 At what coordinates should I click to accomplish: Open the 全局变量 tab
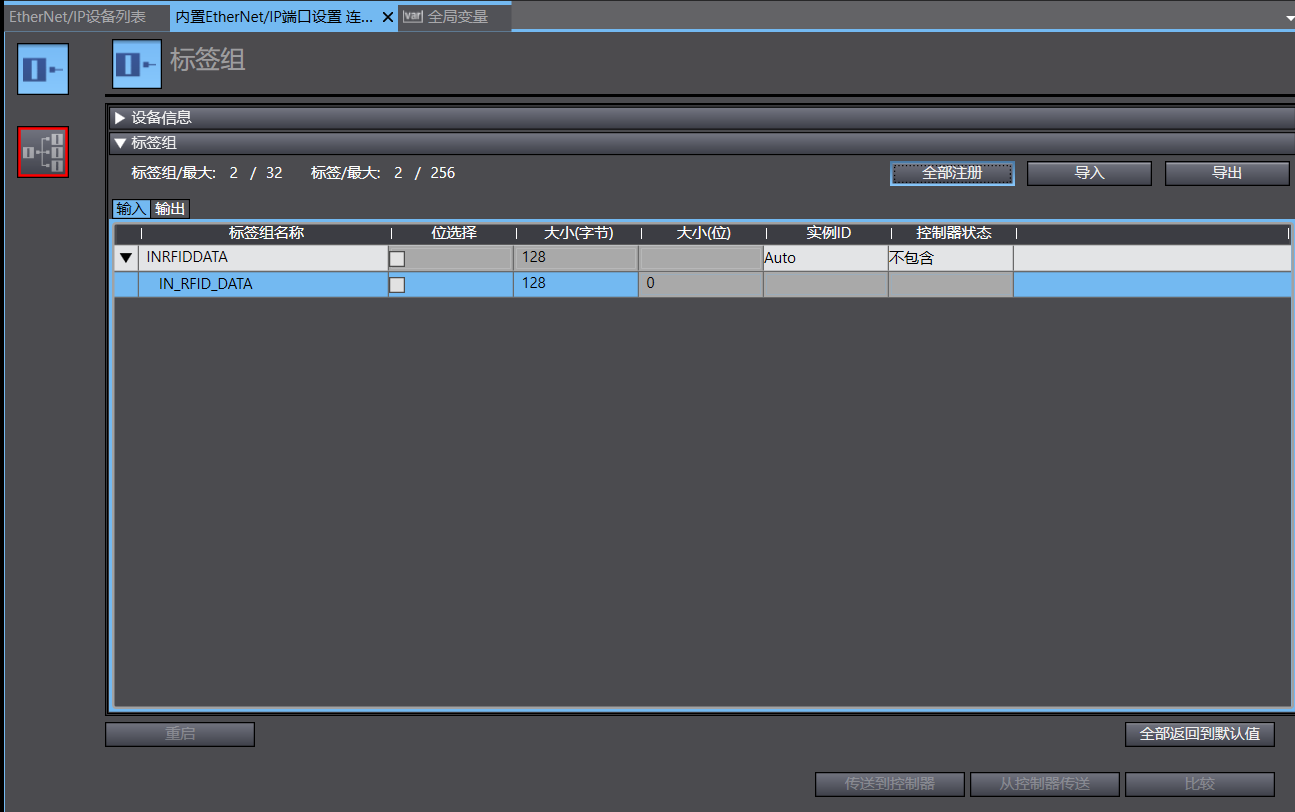[x=457, y=17]
